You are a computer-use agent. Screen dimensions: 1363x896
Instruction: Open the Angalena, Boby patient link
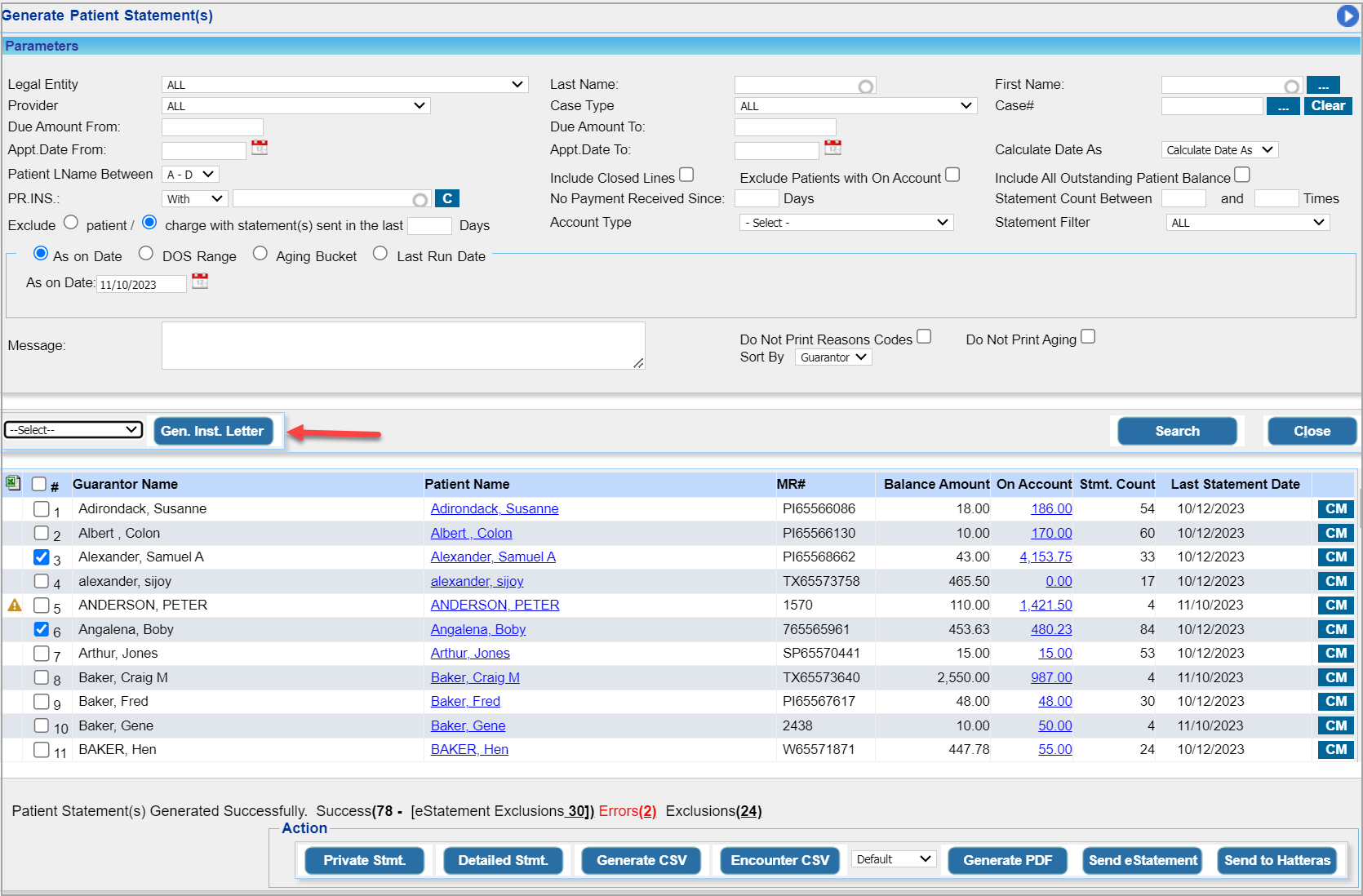(x=477, y=629)
